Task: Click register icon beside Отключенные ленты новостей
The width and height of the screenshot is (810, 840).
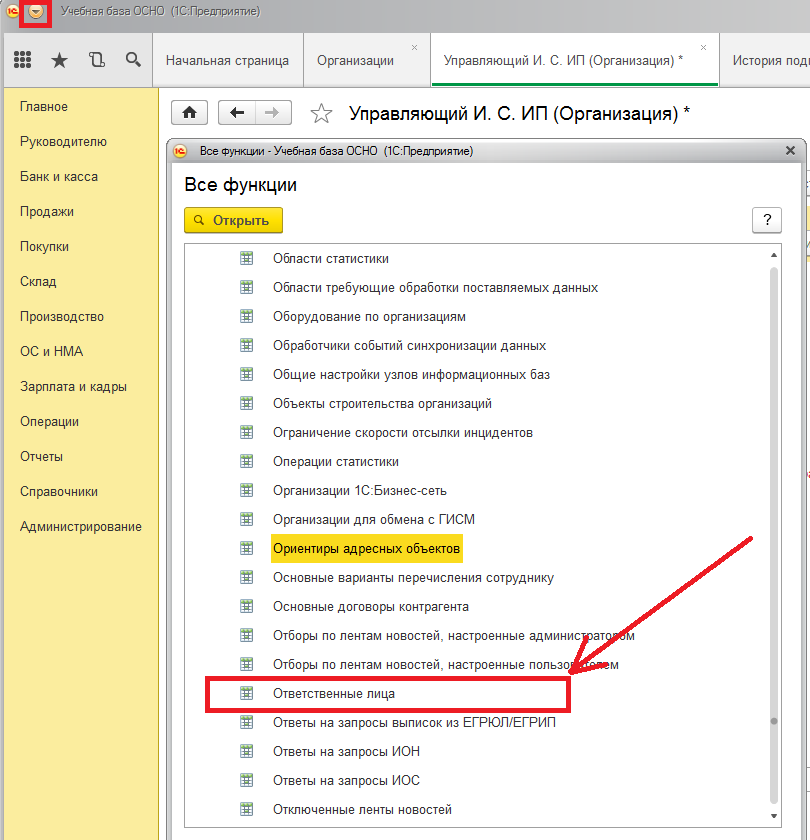Action: [x=246, y=808]
